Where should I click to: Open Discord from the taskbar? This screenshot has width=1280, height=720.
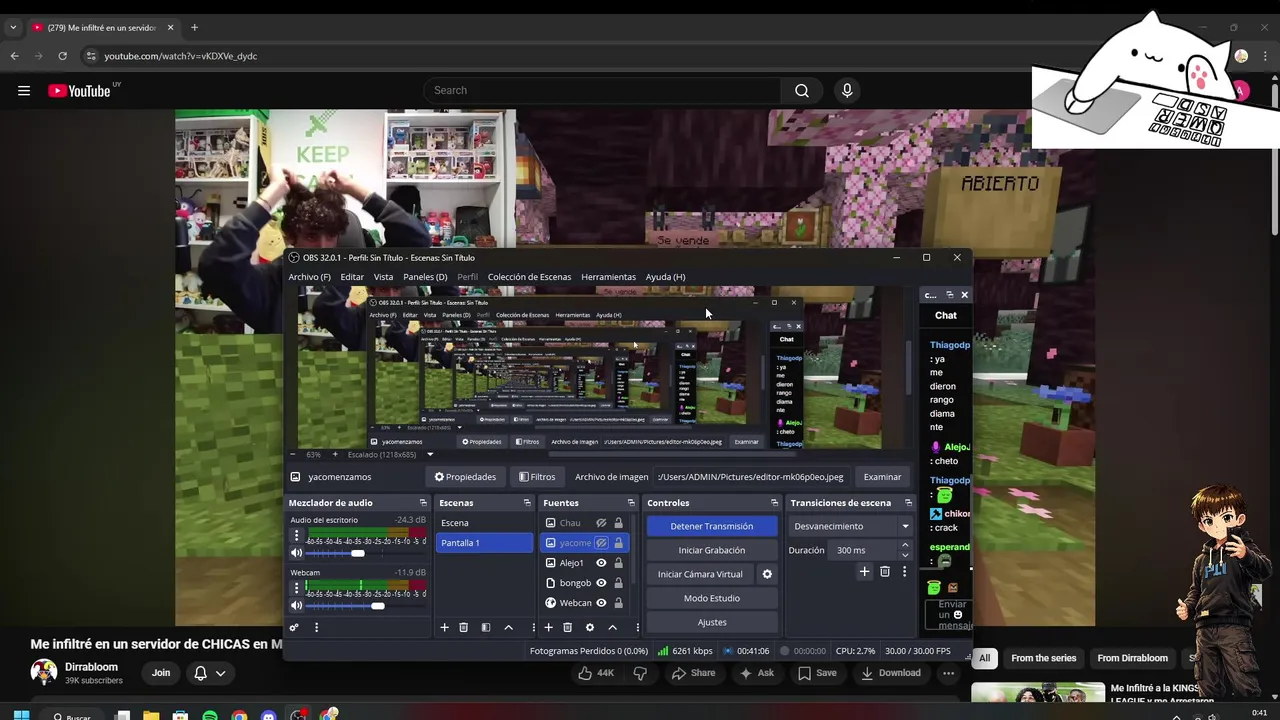click(268, 716)
